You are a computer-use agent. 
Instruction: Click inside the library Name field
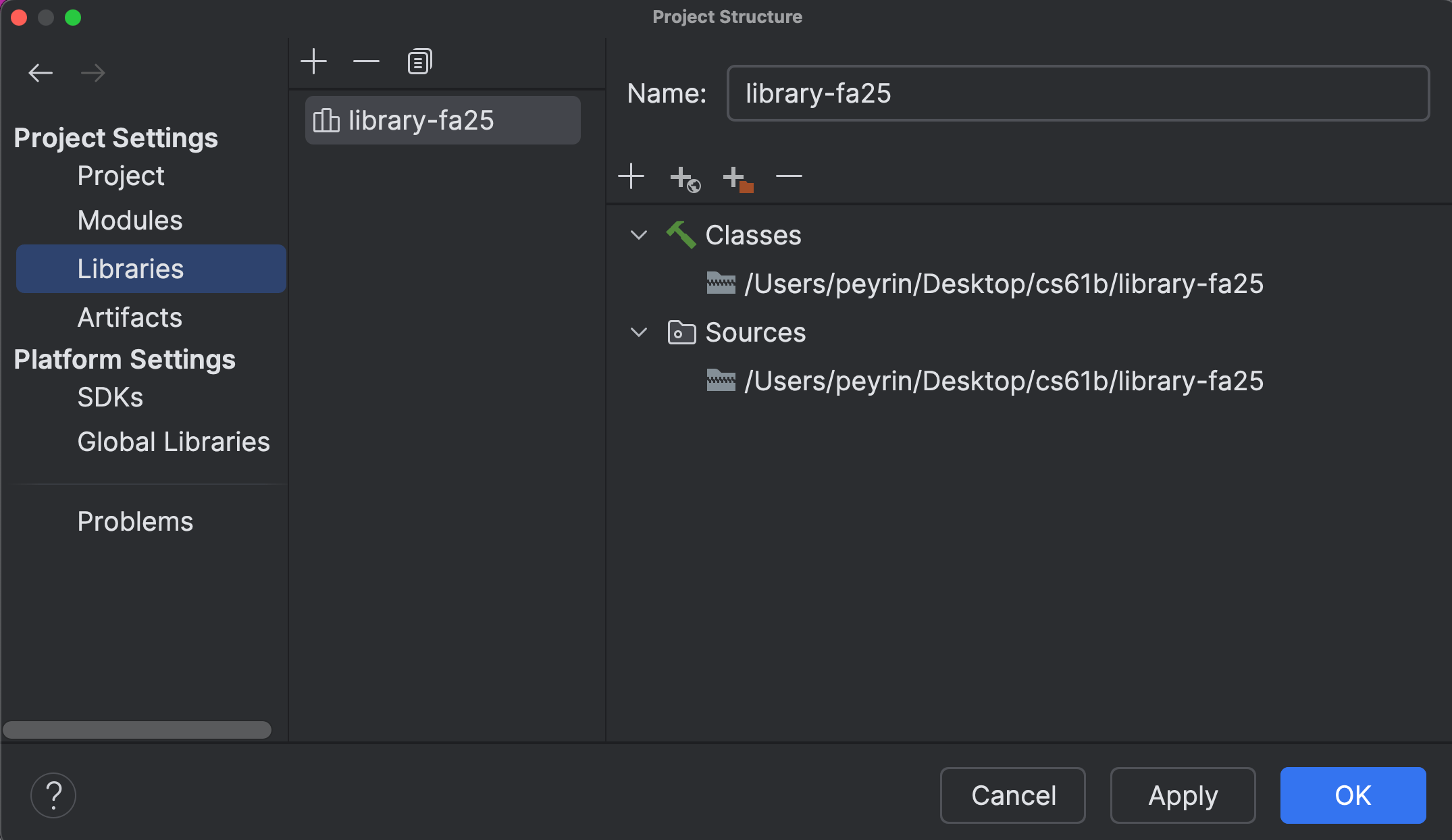(x=1077, y=94)
